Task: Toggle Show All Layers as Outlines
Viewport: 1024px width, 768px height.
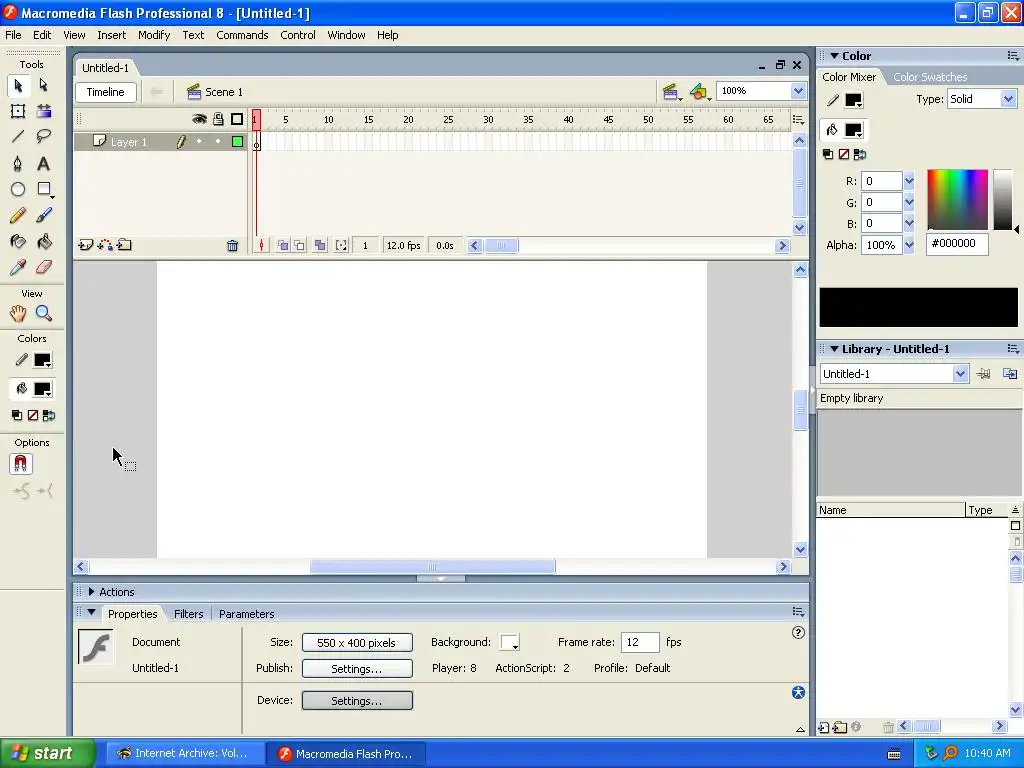Action: click(237, 119)
